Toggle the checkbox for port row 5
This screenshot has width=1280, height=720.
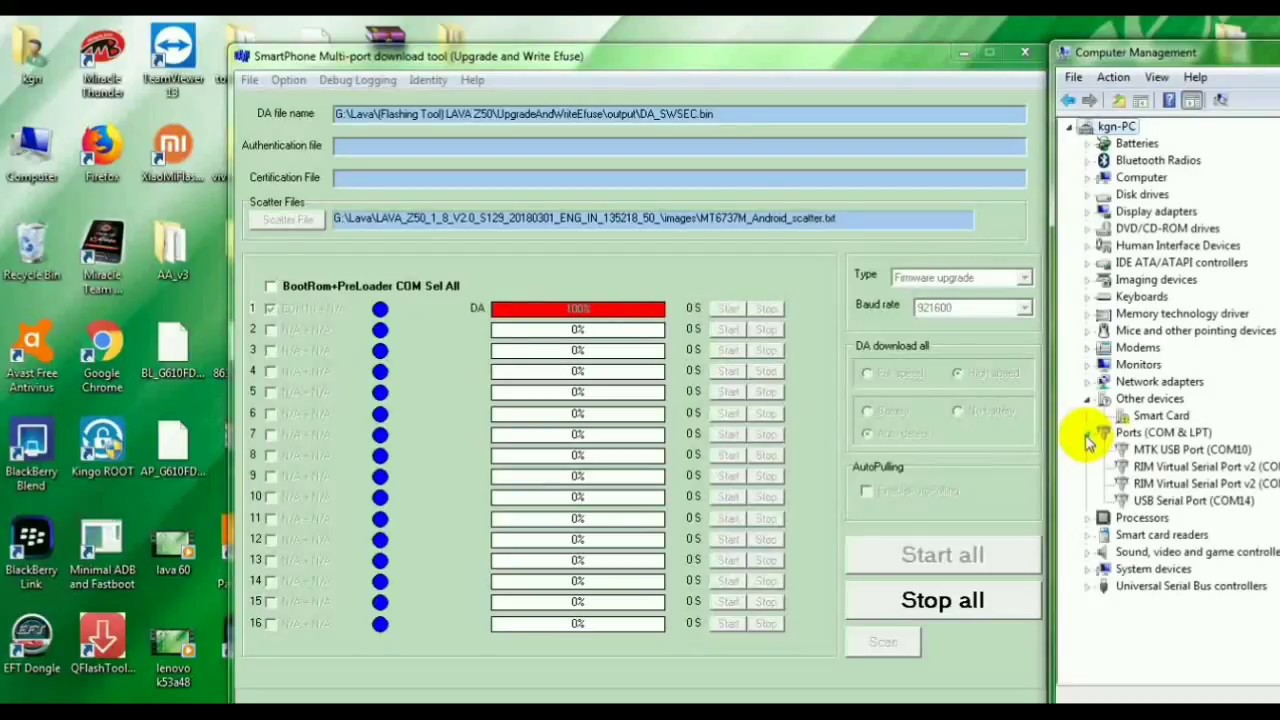point(270,392)
